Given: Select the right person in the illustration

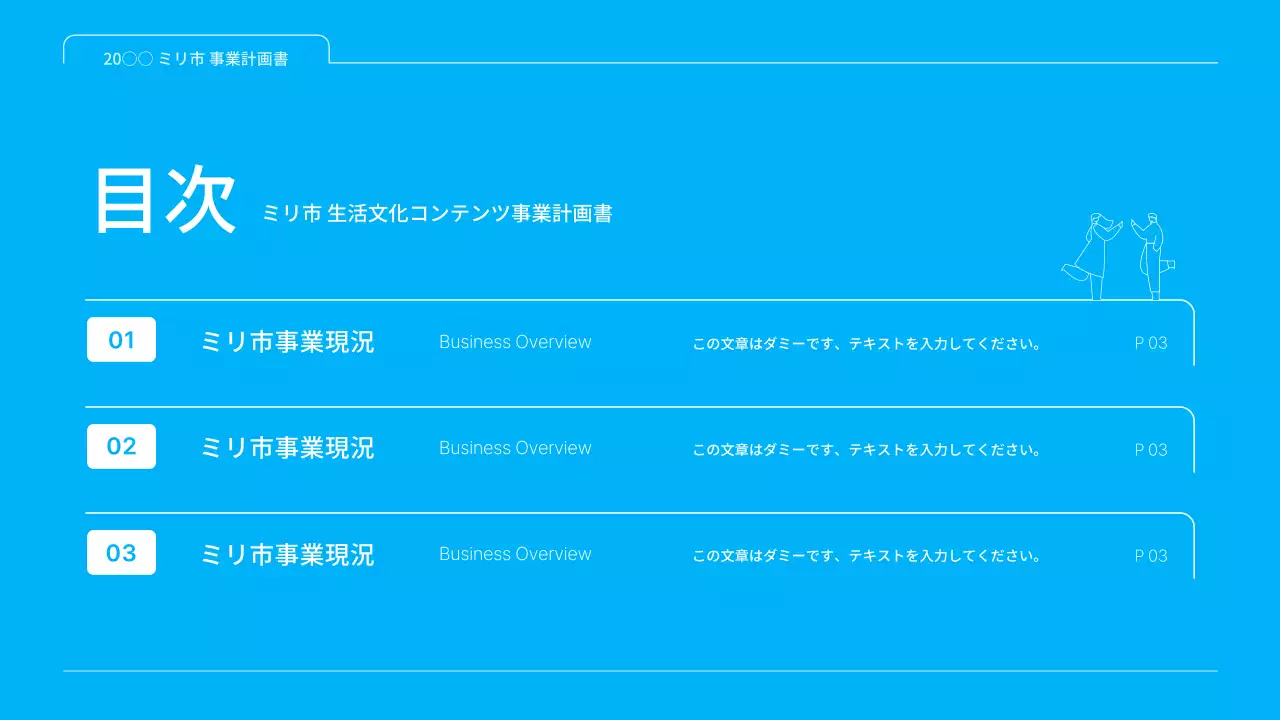Looking at the screenshot, I should (1152, 256).
